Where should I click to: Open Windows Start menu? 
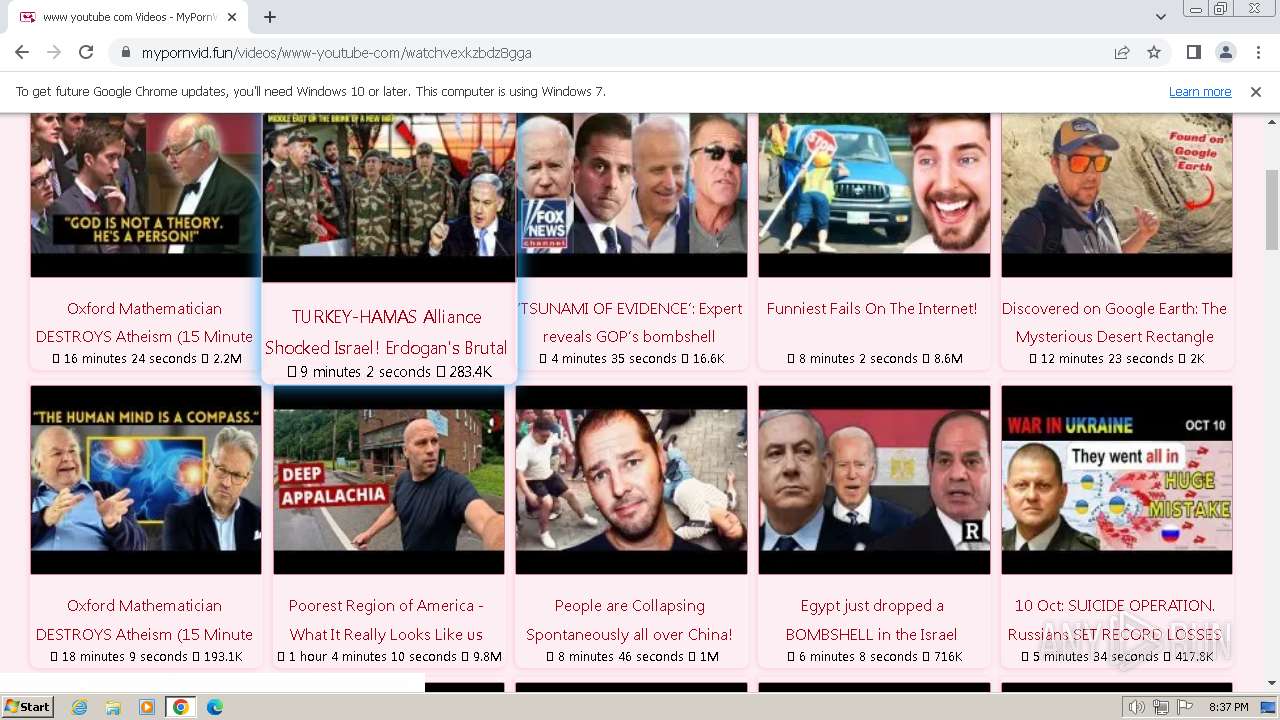(27, 706)
